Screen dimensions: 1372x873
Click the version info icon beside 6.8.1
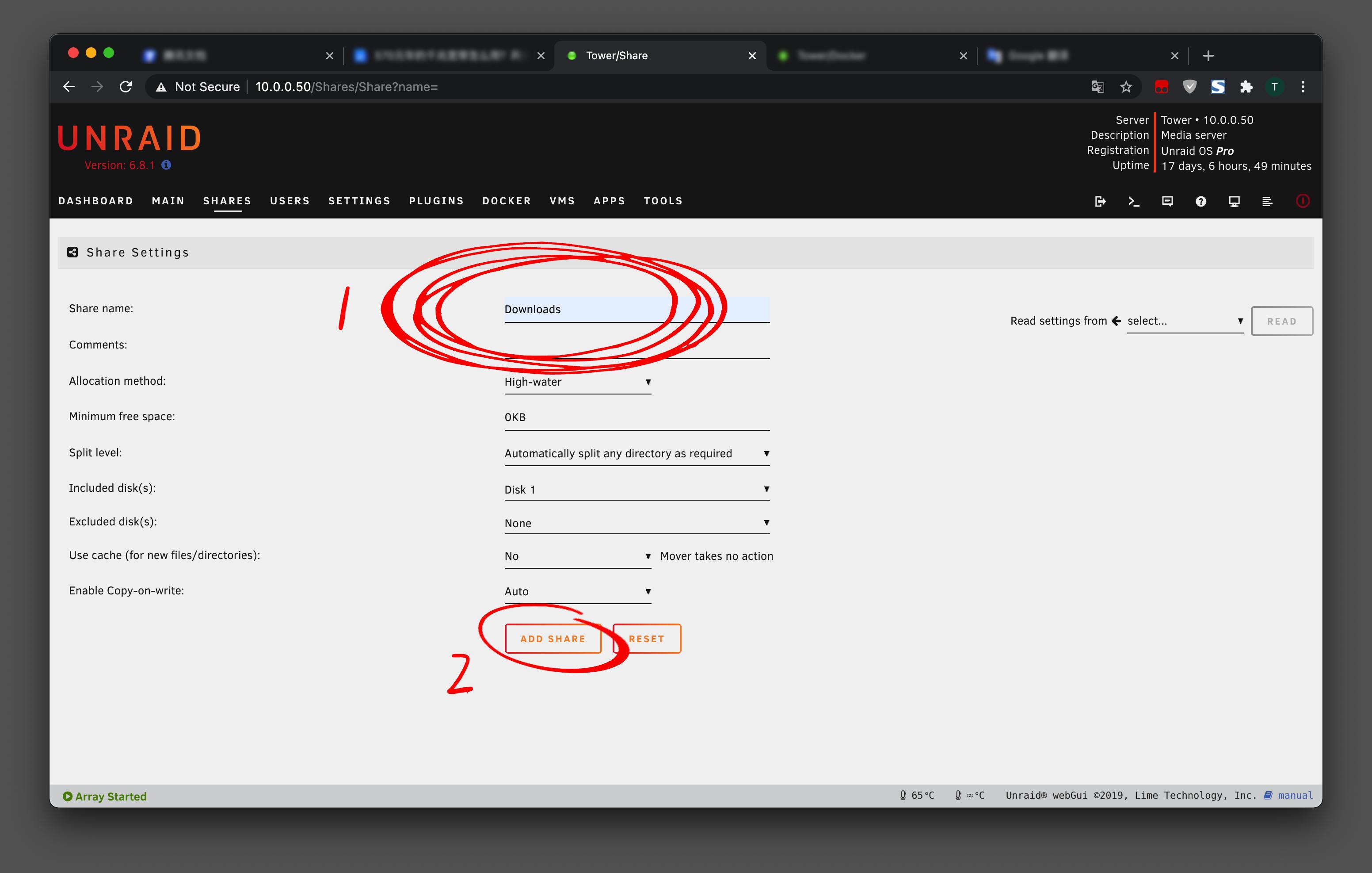tap(166, 165)
